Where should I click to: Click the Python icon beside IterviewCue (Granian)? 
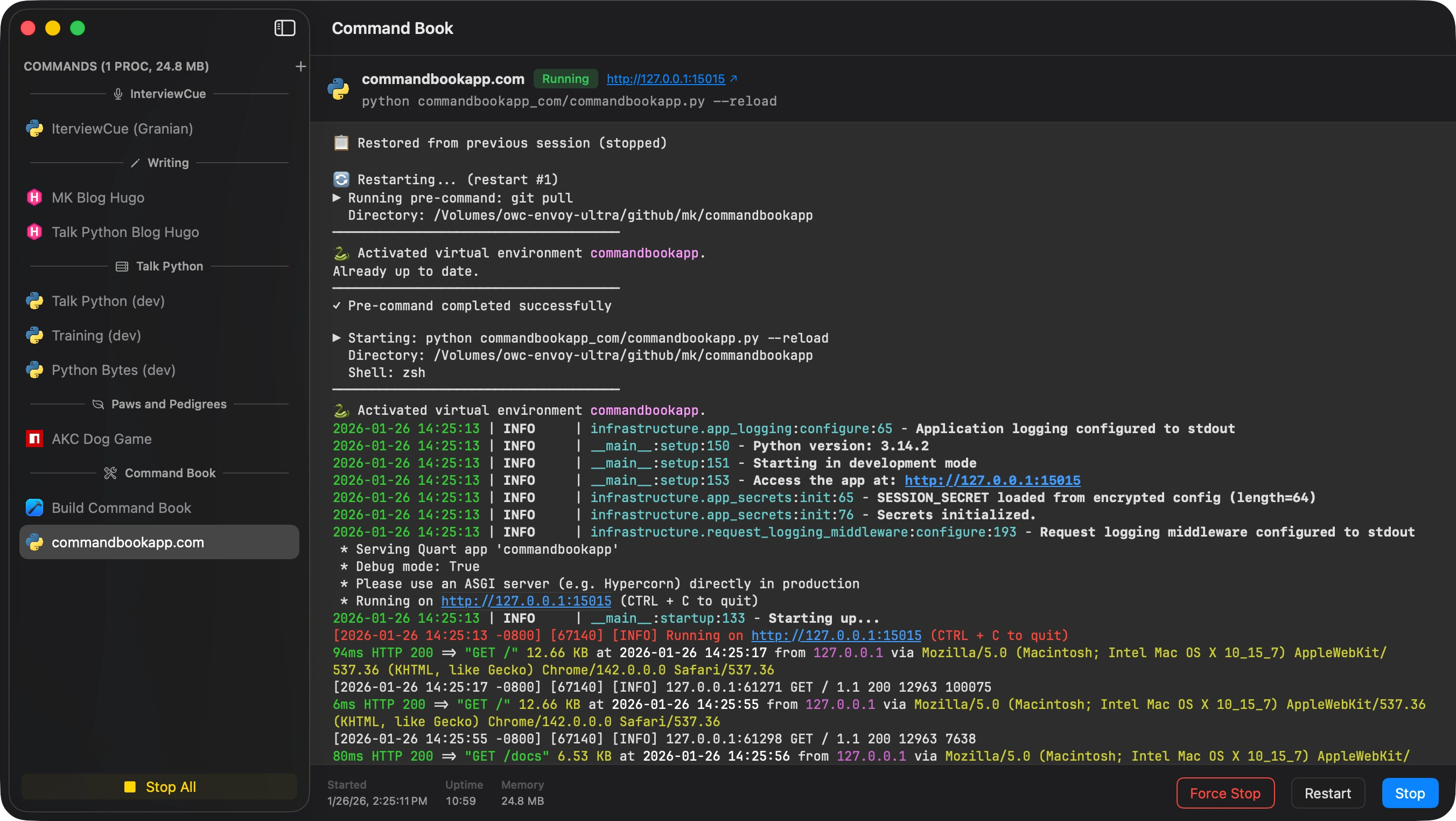34,128
